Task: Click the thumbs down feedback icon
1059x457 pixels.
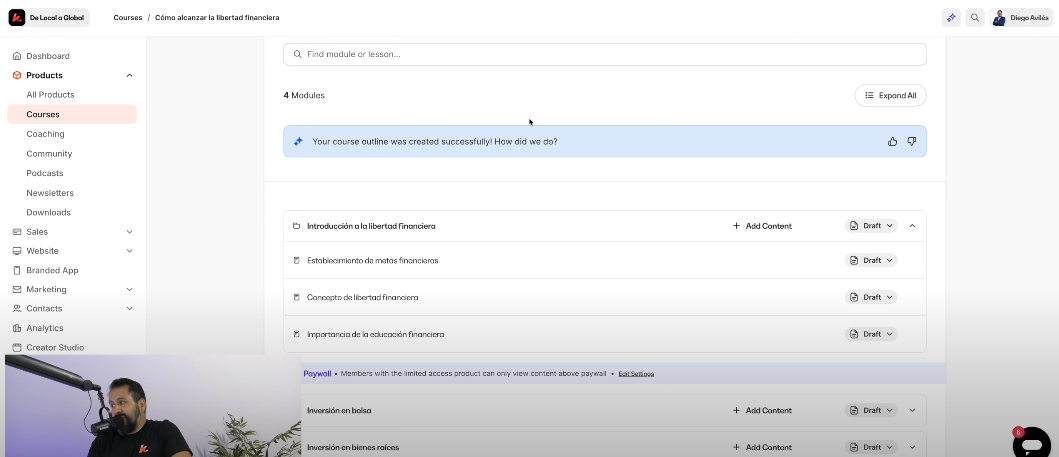Action: pyautogui.click(x=911, y=142)
